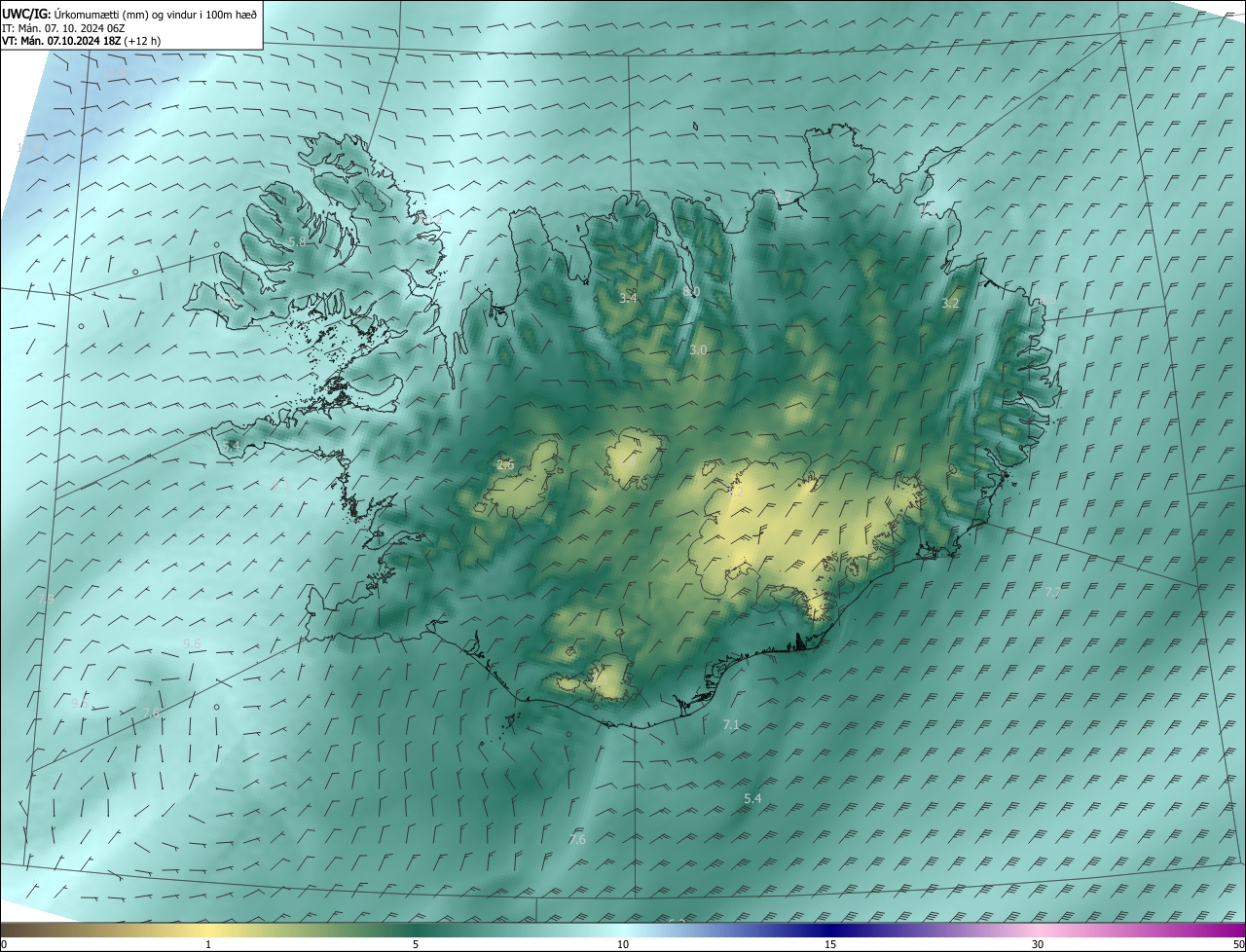Click the 3.0 value in north-central Iceland
The image size is (1246, 952).
coord(698,349)
